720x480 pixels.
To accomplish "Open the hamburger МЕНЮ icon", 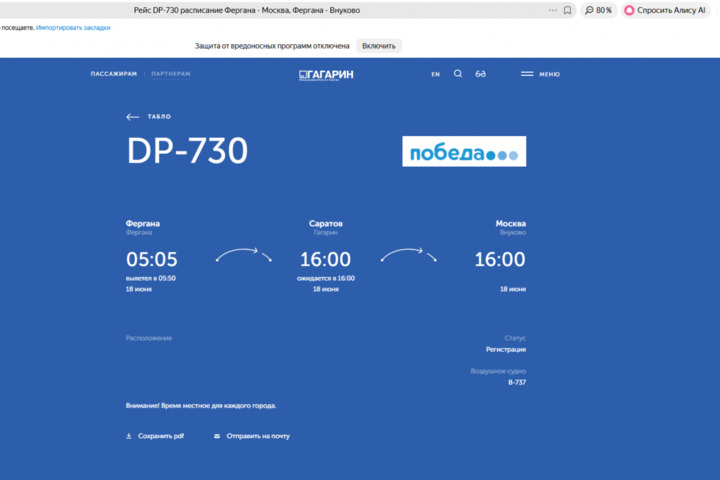I will click(x=527, y=74).
